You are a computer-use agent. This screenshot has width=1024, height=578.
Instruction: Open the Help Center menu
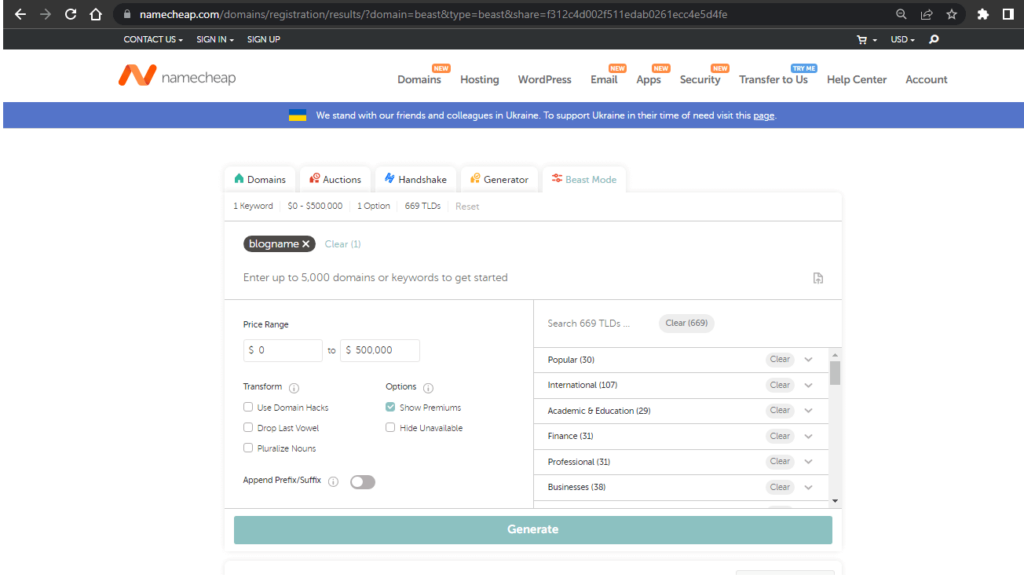857,80
